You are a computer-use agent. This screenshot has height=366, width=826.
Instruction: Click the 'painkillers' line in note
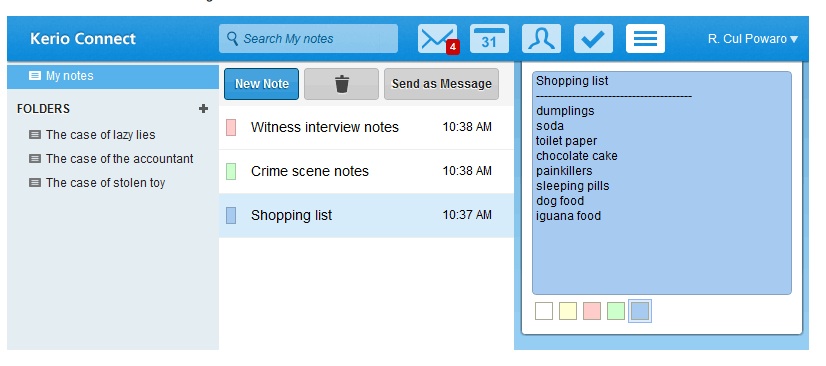(x=564, y=171)
